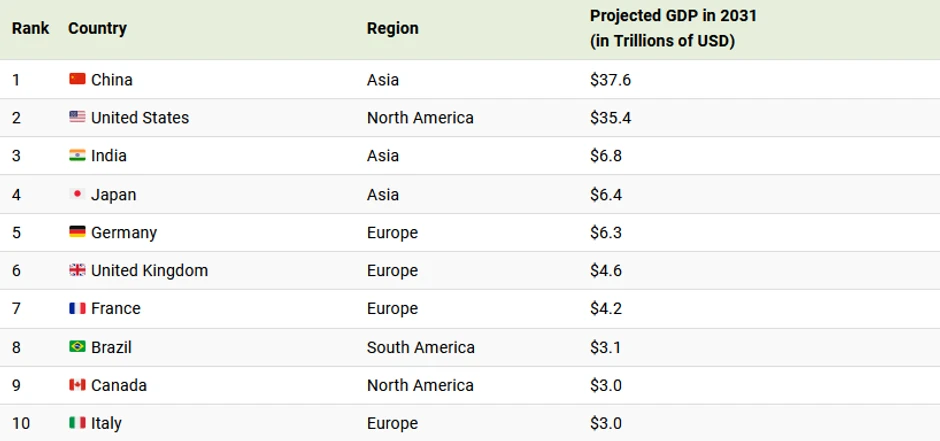Click the Japan flag icon
940x441 pixels.
[x=77, y=194]
